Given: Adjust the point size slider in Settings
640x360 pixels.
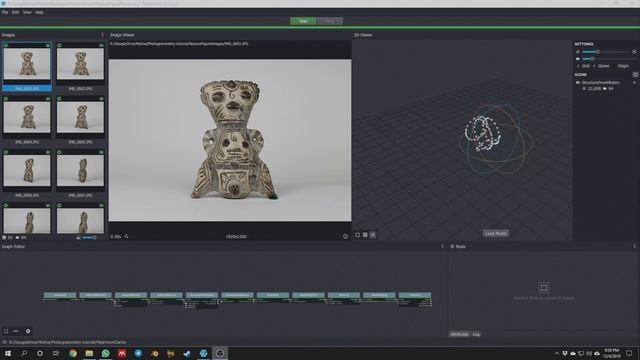Looking at the screenshot, I should [606, 52].
